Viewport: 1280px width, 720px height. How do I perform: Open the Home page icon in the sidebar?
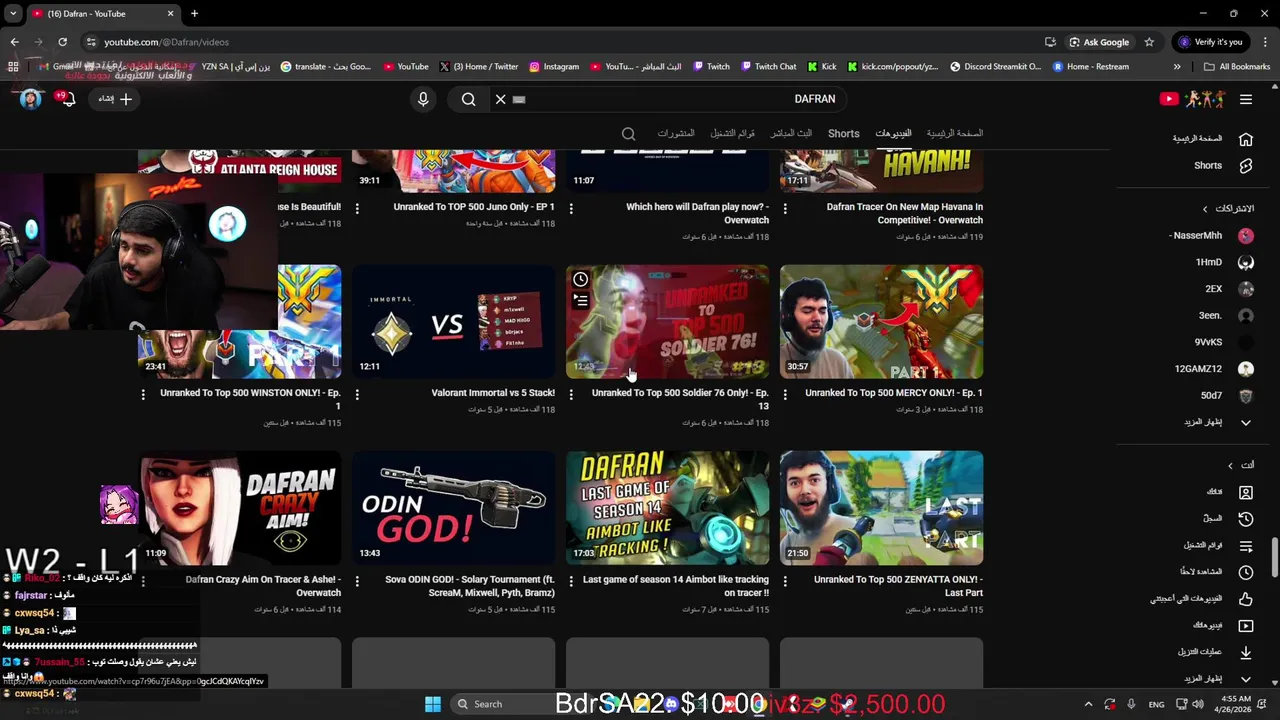tap(1246, 139)
